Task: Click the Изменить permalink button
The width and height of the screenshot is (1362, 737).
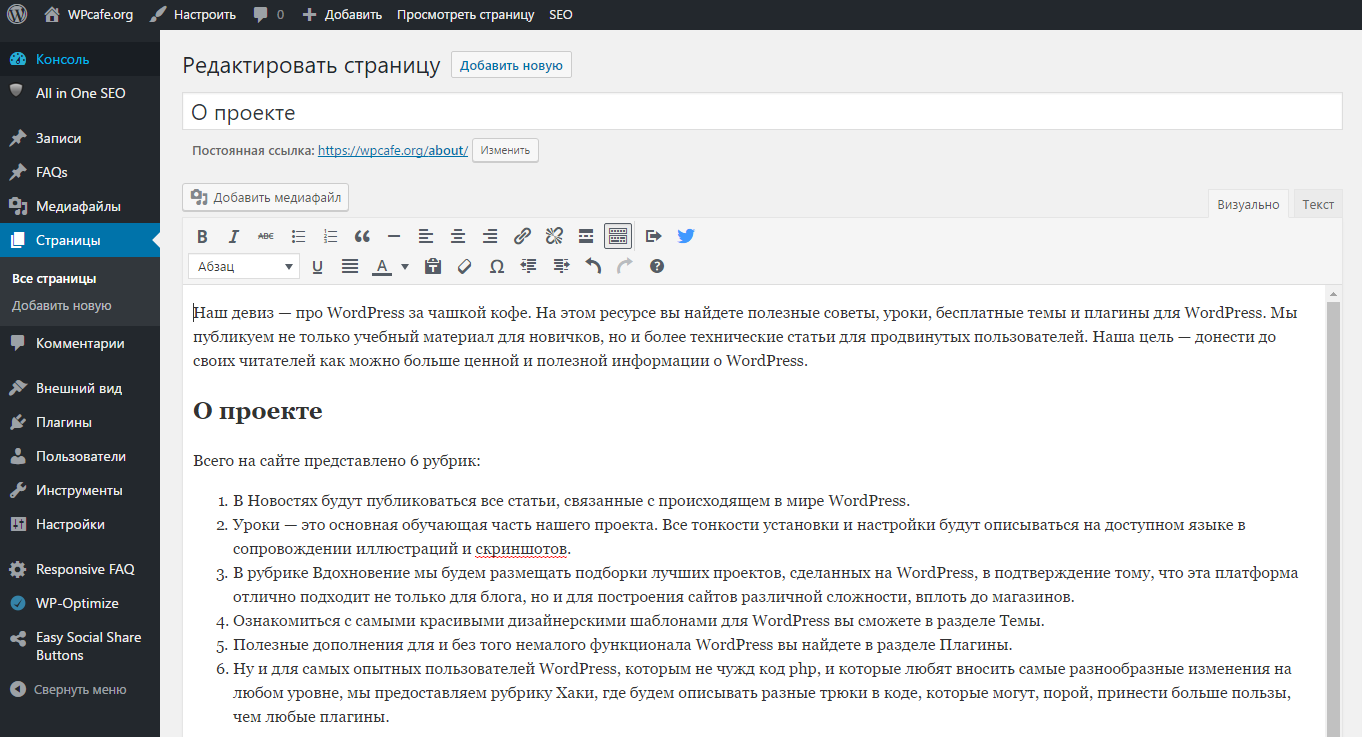Action: pyautogui.click(x=505, y=150)
